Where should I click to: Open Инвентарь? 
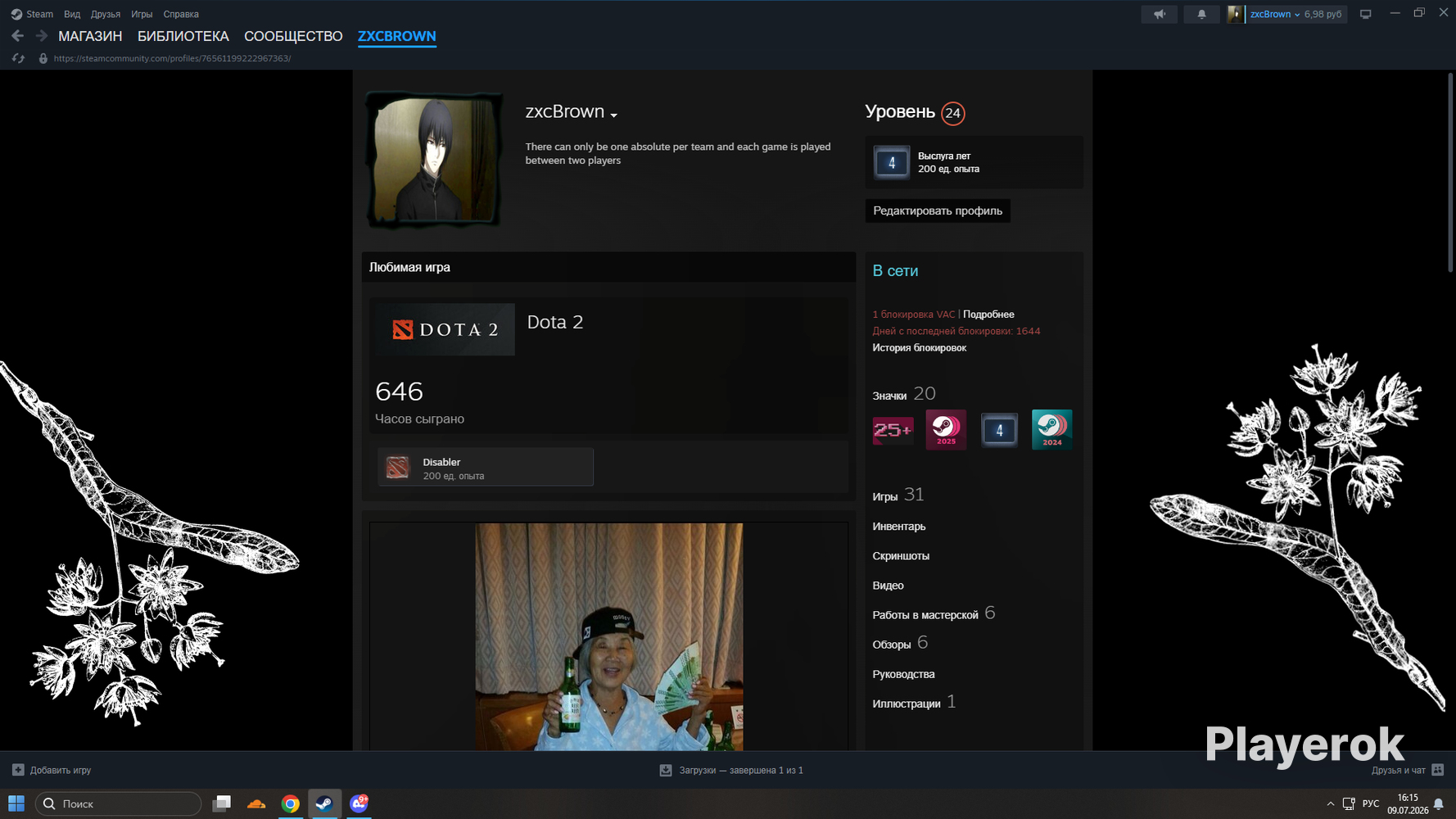(x=899, y=527)
